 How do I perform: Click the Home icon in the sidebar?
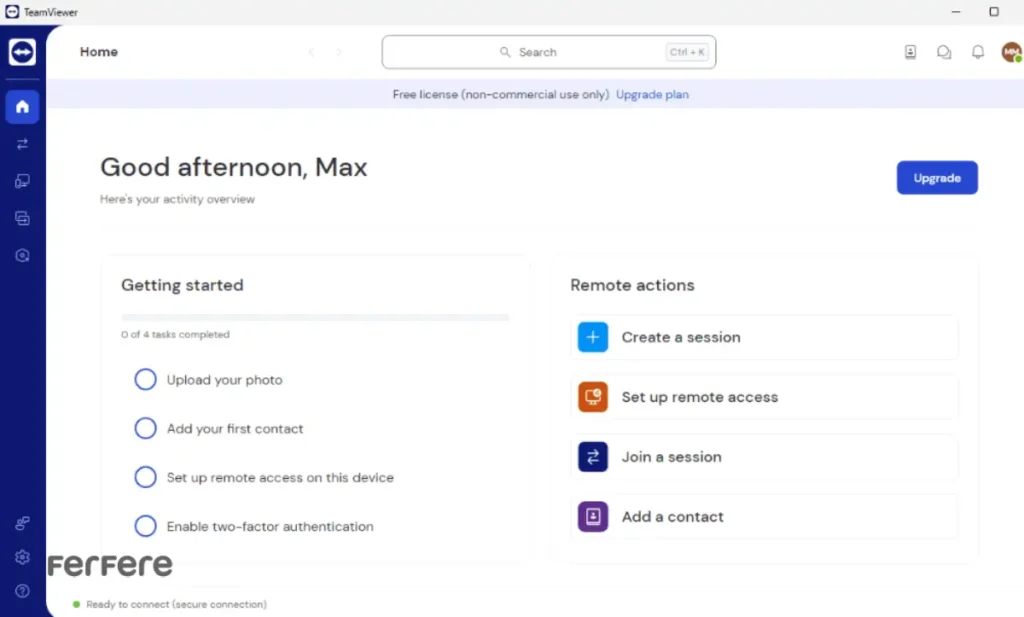click(22, 107)
